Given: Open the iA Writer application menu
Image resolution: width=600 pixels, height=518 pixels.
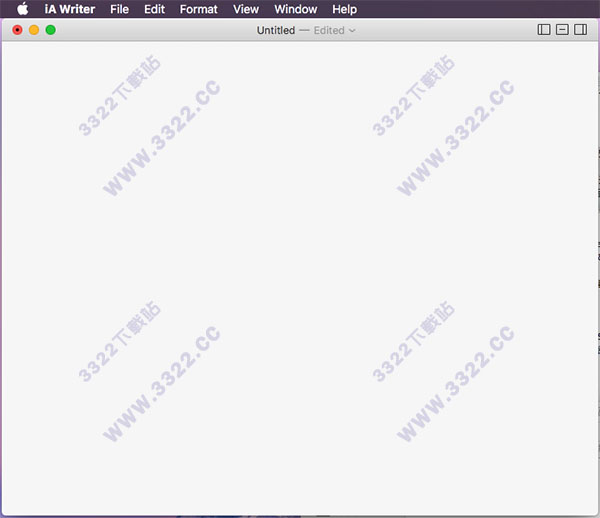Looking at the screenshot, I should click(x=70, y=9).
